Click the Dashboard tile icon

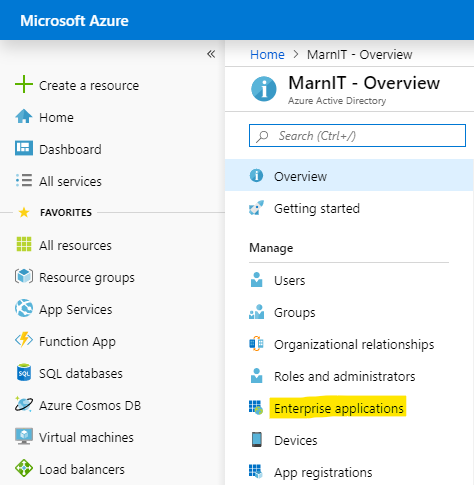coord(24,148)
